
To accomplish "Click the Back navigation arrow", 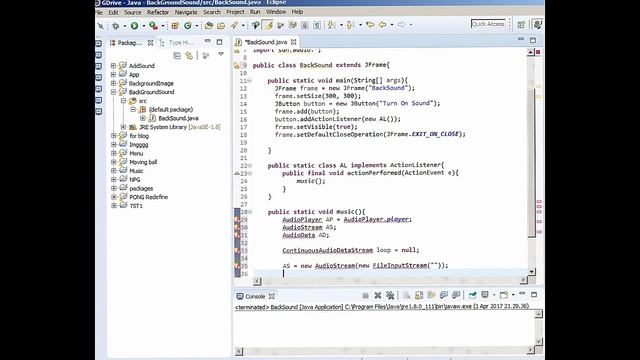I will click(382, 25).
